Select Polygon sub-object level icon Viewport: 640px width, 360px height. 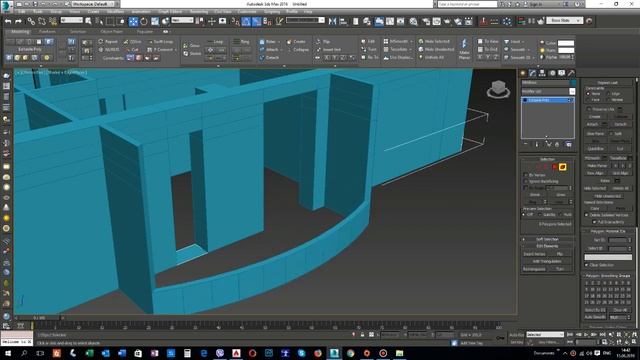click(x=554, y=167)
